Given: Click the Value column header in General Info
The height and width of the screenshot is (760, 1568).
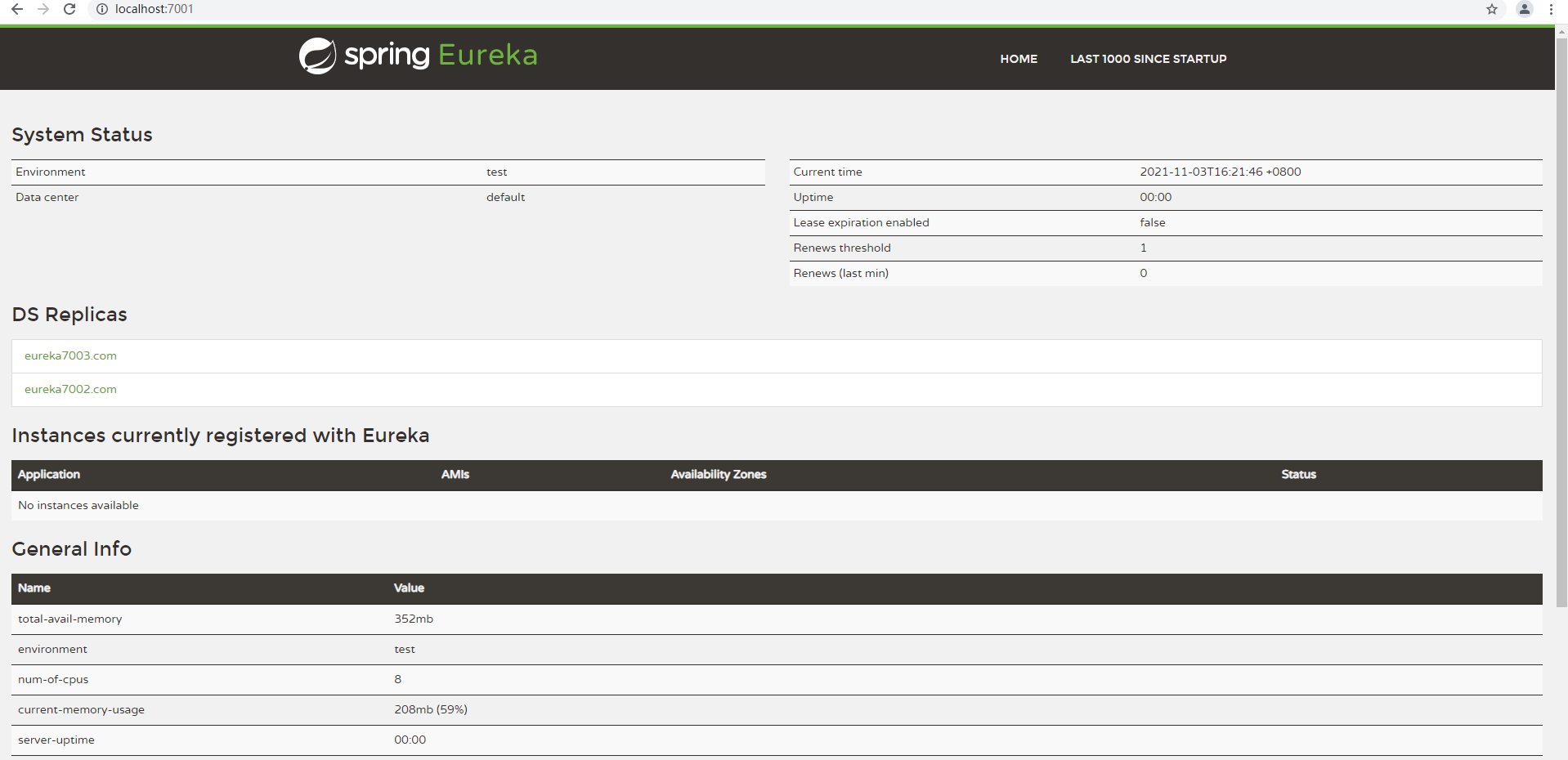Looking at the screenshot, I should (x=409, y=588).
